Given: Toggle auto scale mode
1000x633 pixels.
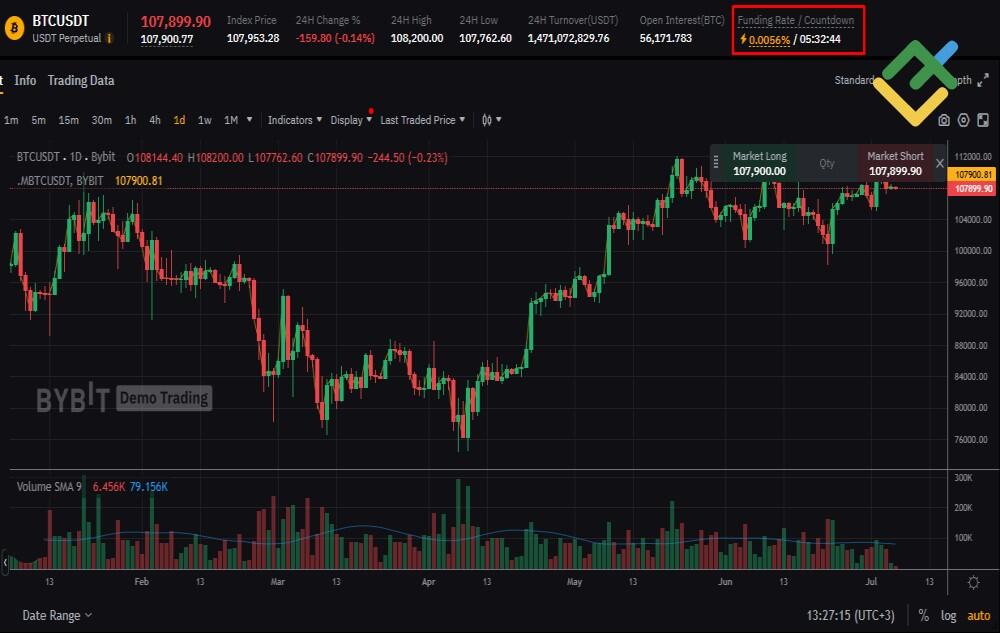Looking at the screenshot, I should [979, 615].
